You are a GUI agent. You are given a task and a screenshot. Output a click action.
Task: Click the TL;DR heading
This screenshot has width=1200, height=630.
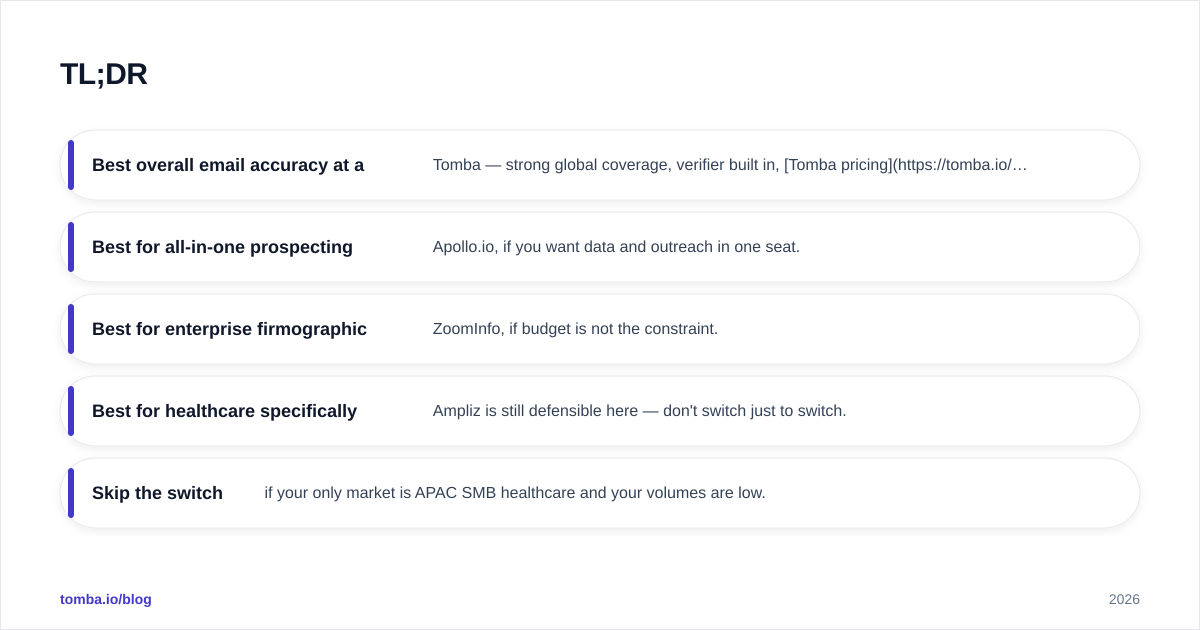(103, 74)
